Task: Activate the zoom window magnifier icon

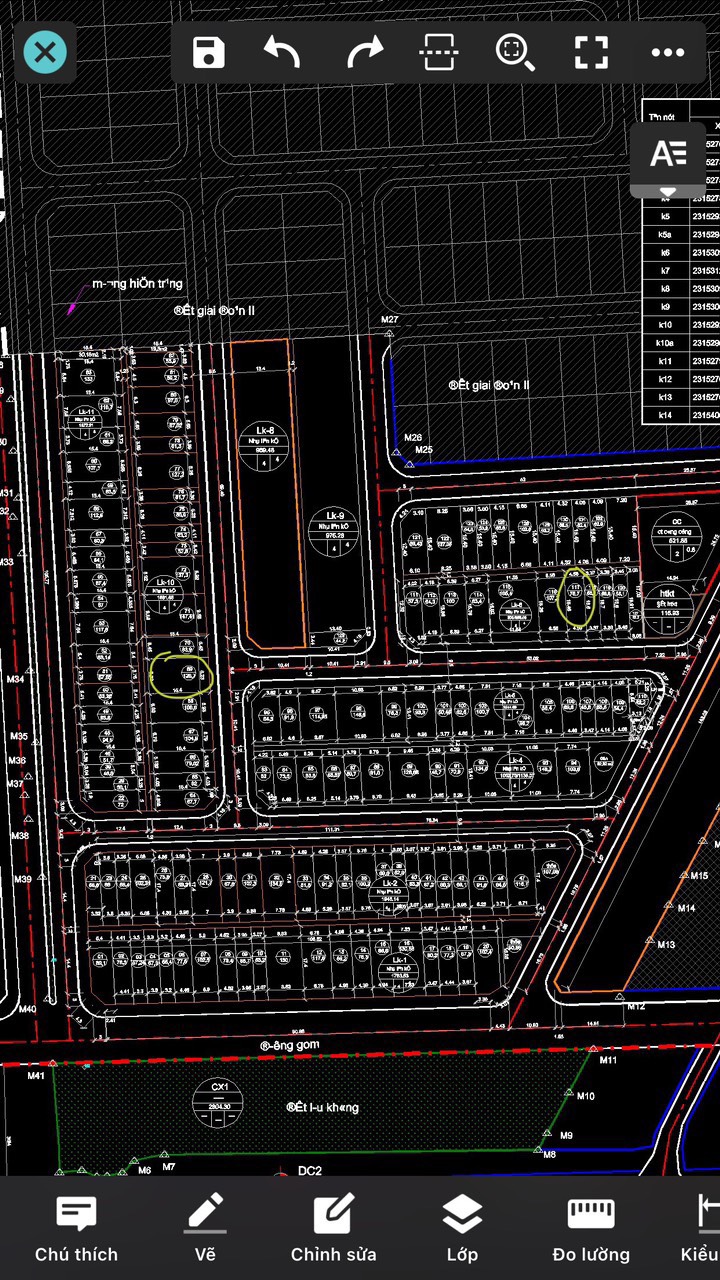Action: pyautogui.click(x=515, y=52)
